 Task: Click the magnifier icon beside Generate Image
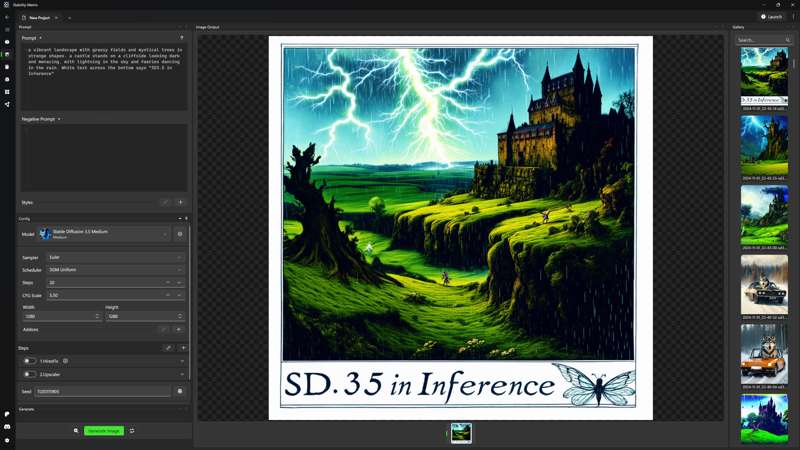click(76, 431)
